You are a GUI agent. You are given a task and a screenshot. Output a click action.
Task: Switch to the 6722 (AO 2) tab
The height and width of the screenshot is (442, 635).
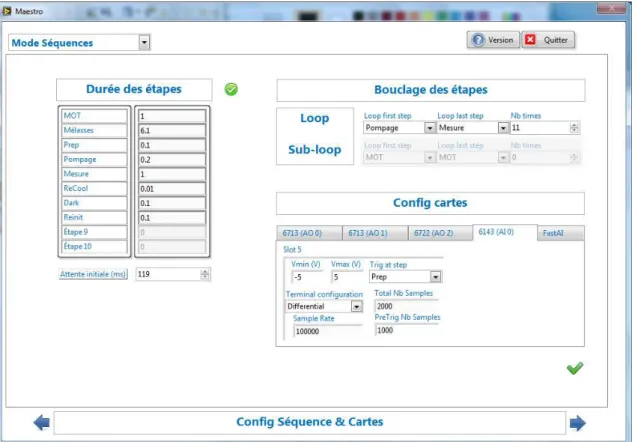(441, 233)
